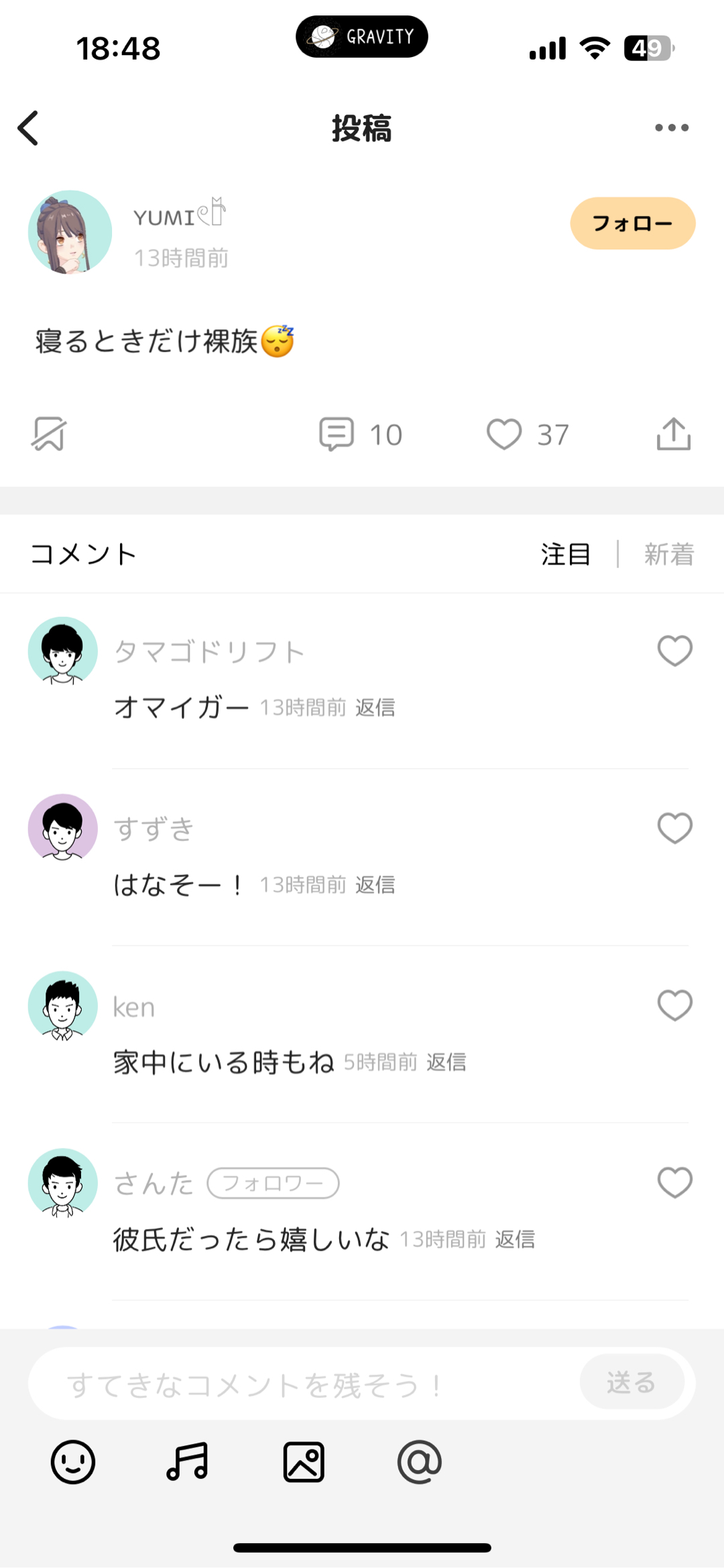Like すずき's comment
724x1568 pixels.
pyautogui.click(x=674, y=828)
